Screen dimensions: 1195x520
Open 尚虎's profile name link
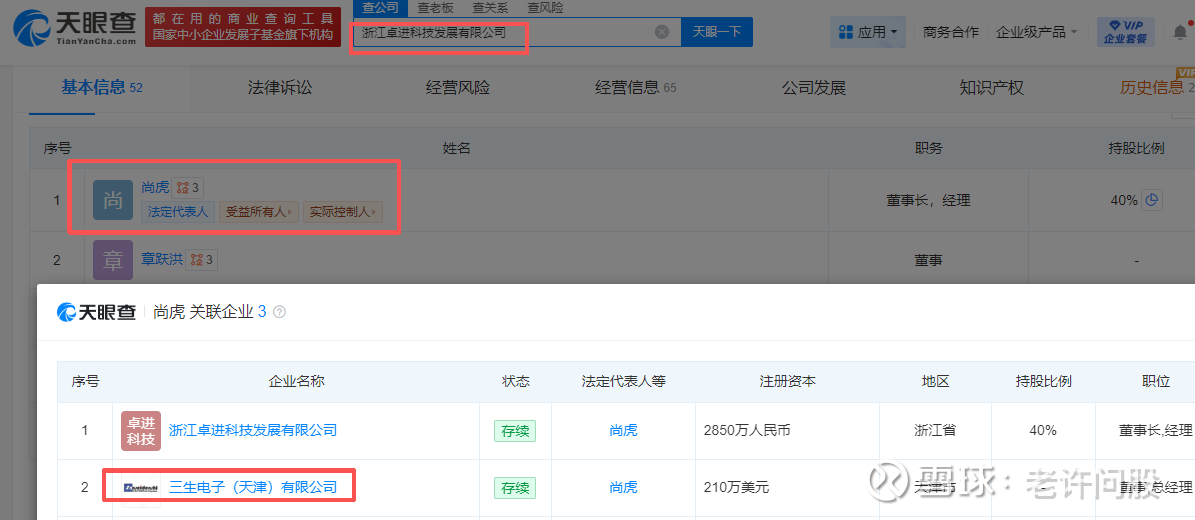tap(155, 187)
